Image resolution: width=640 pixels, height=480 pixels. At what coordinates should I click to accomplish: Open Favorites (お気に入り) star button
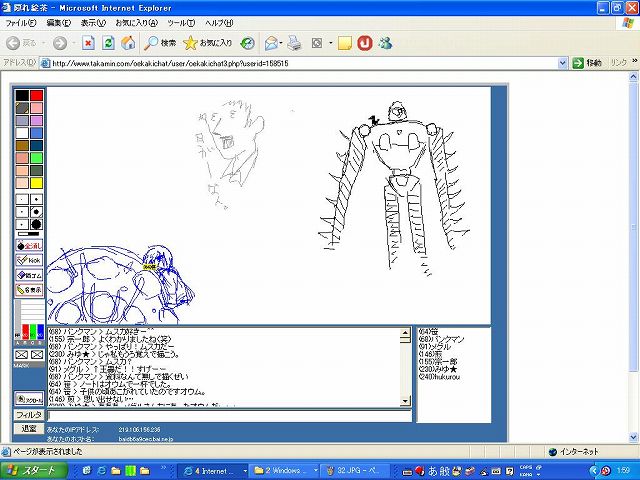tap(208, 43)
